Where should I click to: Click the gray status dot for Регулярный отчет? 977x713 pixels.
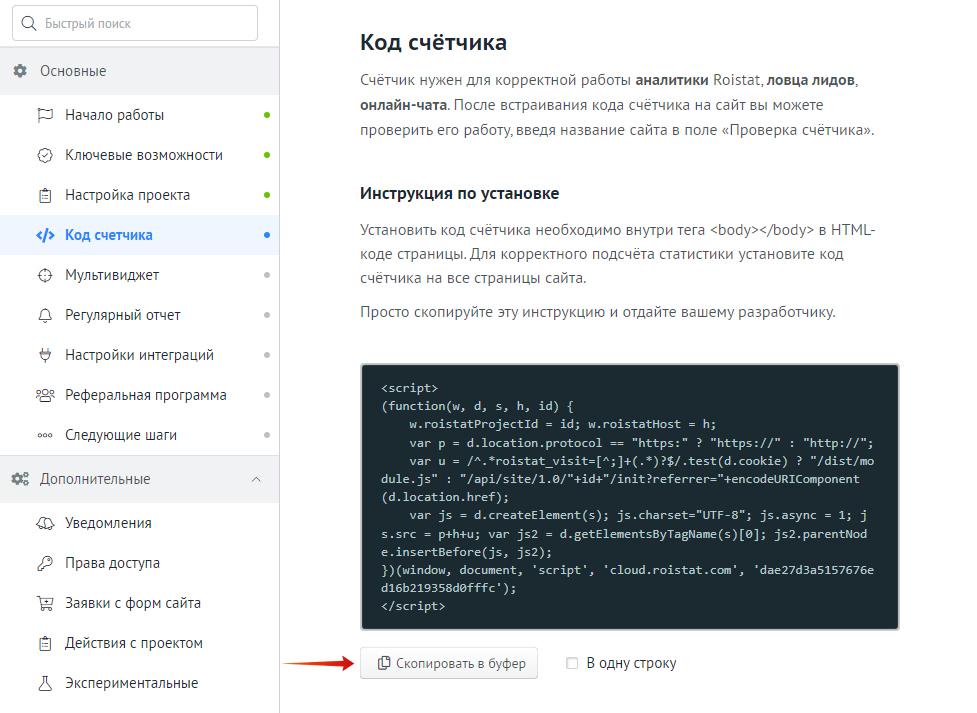(x=267, y=315)
